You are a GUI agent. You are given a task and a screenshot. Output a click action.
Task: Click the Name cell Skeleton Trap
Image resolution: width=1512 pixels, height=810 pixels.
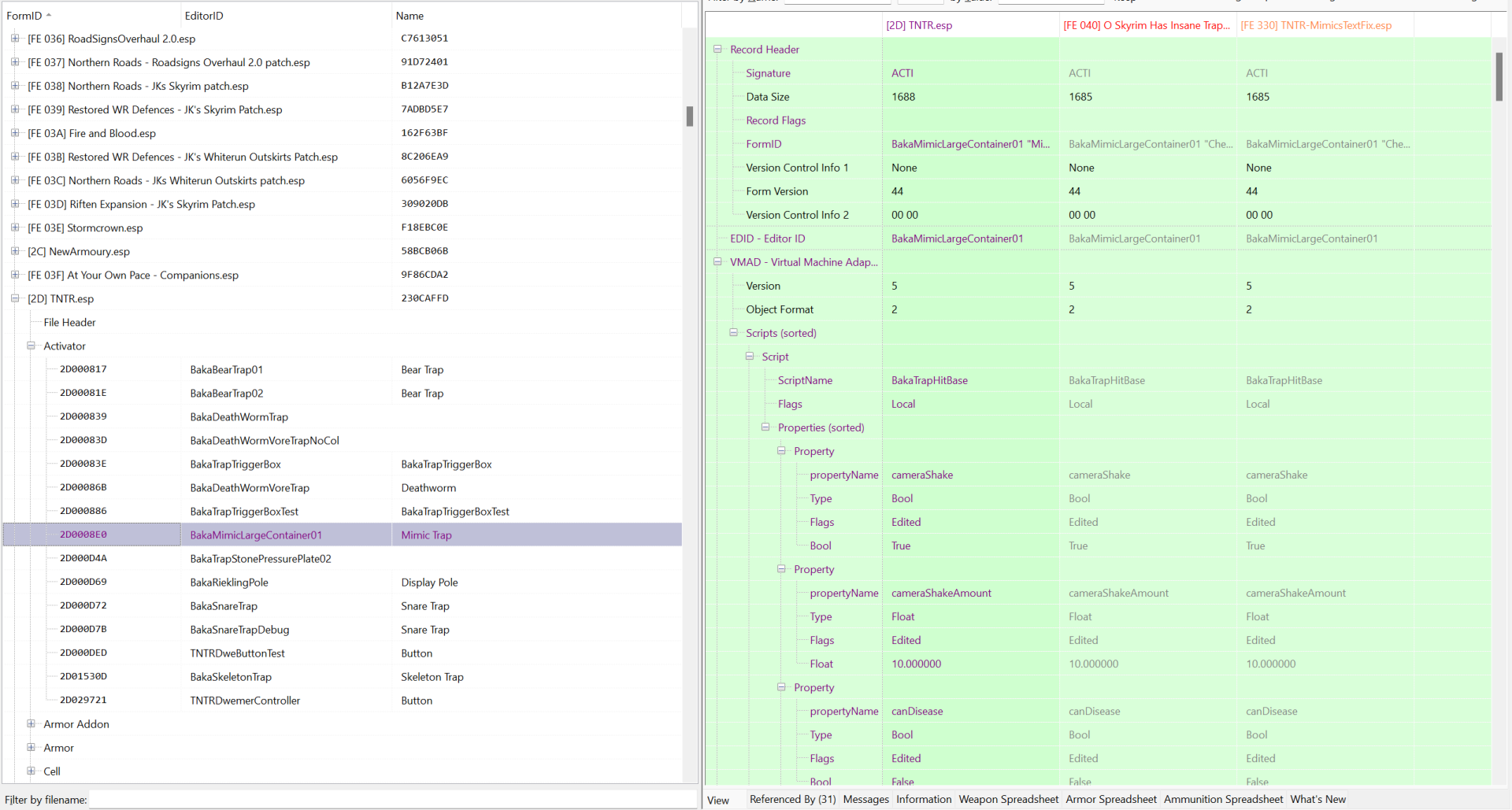pos(432,677)
